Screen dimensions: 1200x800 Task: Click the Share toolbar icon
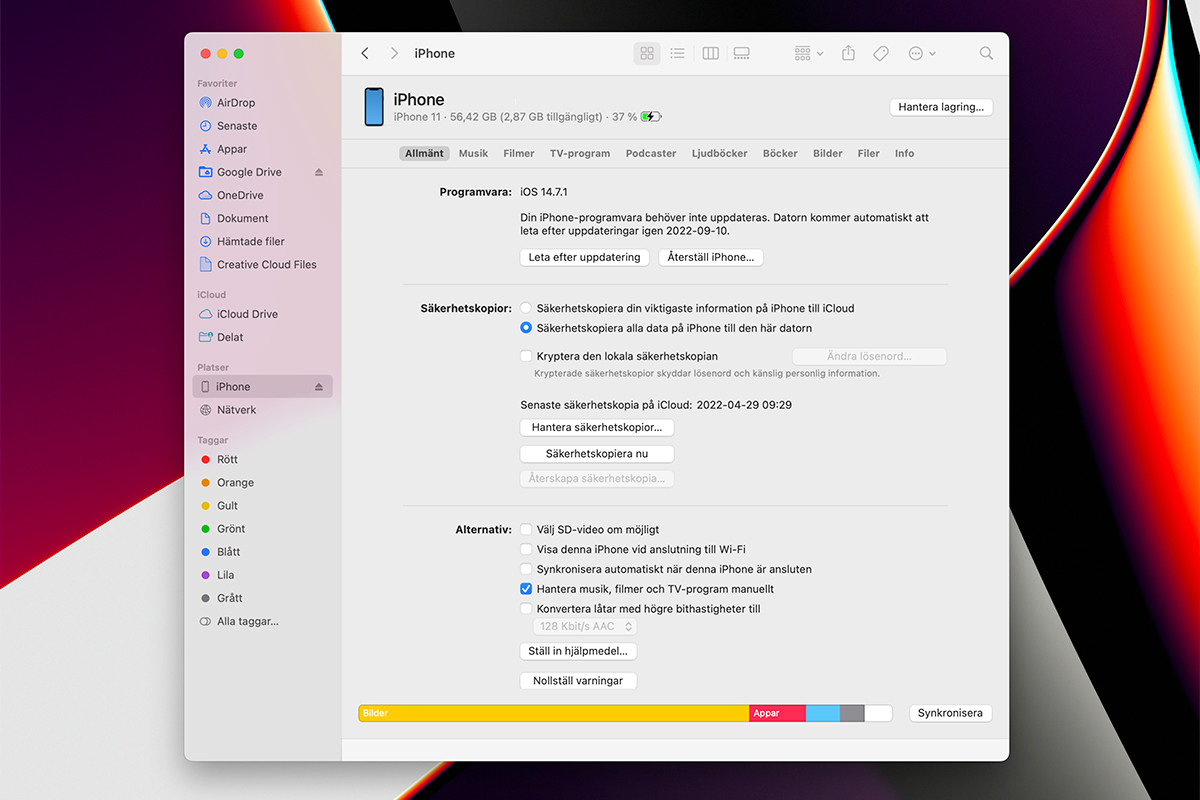[x=848, y=53]
